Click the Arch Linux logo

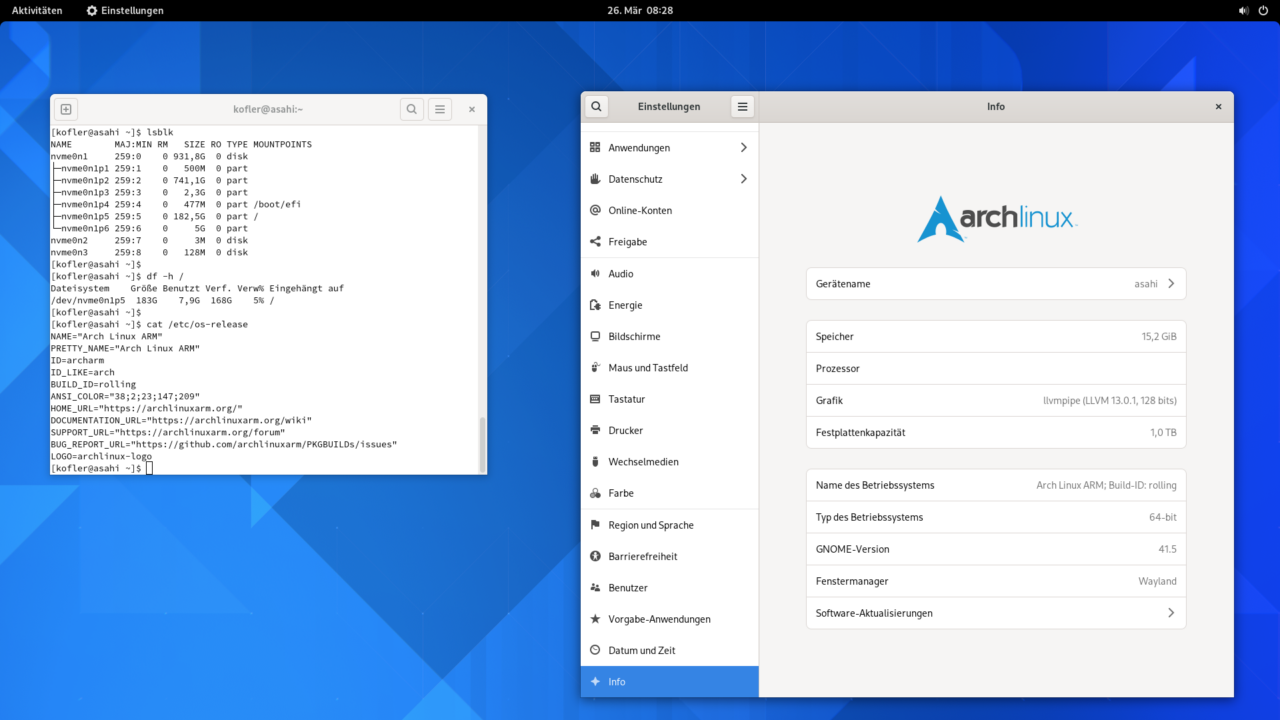click(x=996, y=219)
